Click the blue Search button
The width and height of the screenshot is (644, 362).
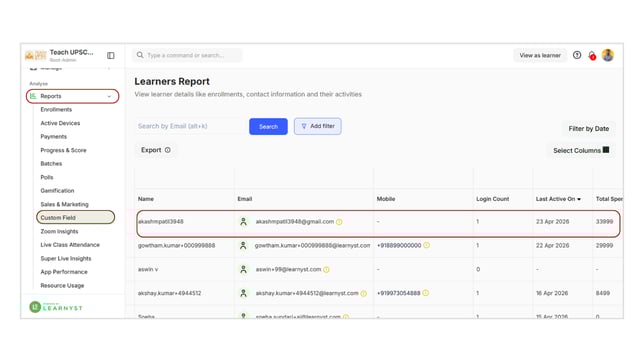(268, 127)
